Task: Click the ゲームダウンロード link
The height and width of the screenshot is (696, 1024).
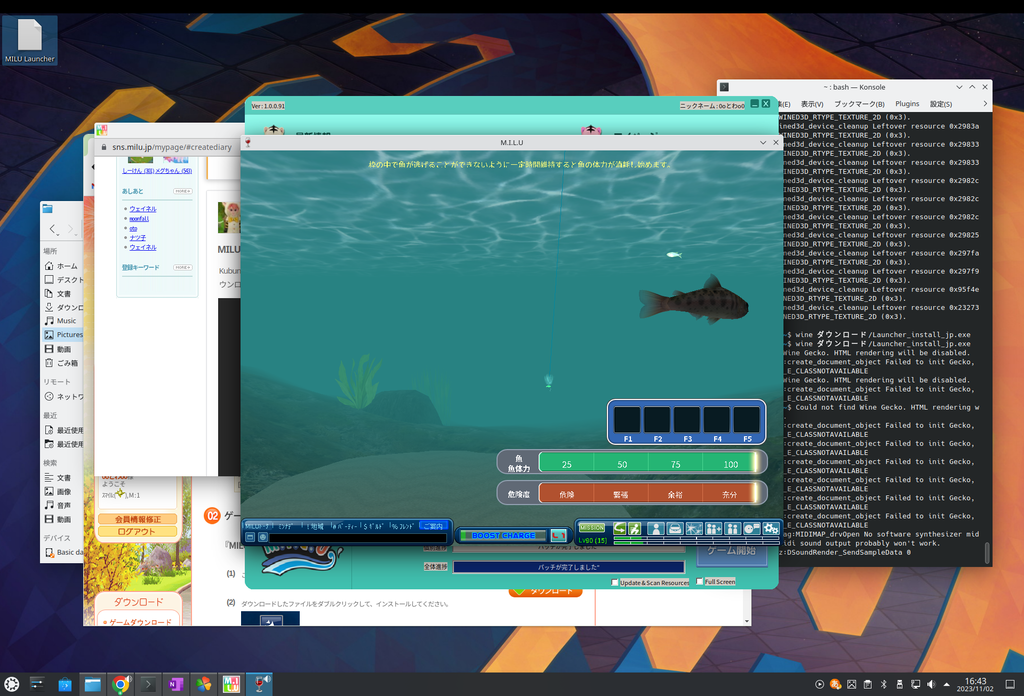Action: tap(140, 622)
